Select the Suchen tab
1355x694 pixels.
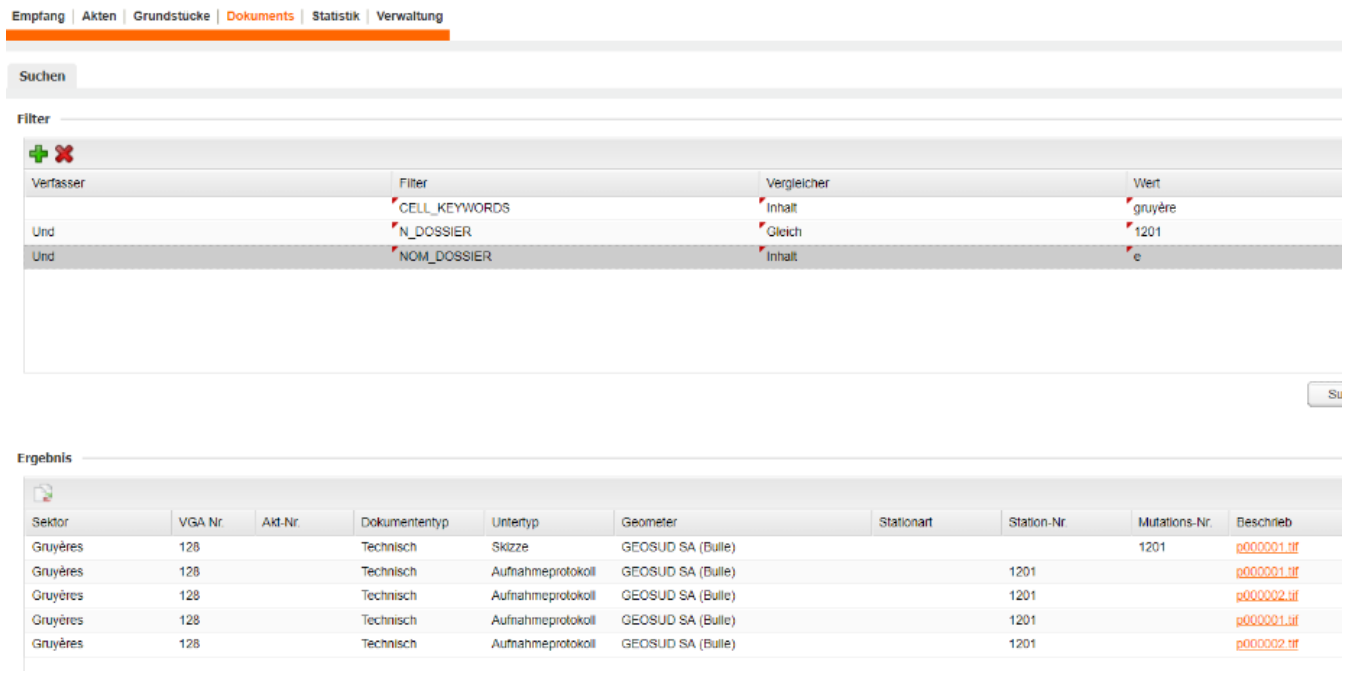42,76
